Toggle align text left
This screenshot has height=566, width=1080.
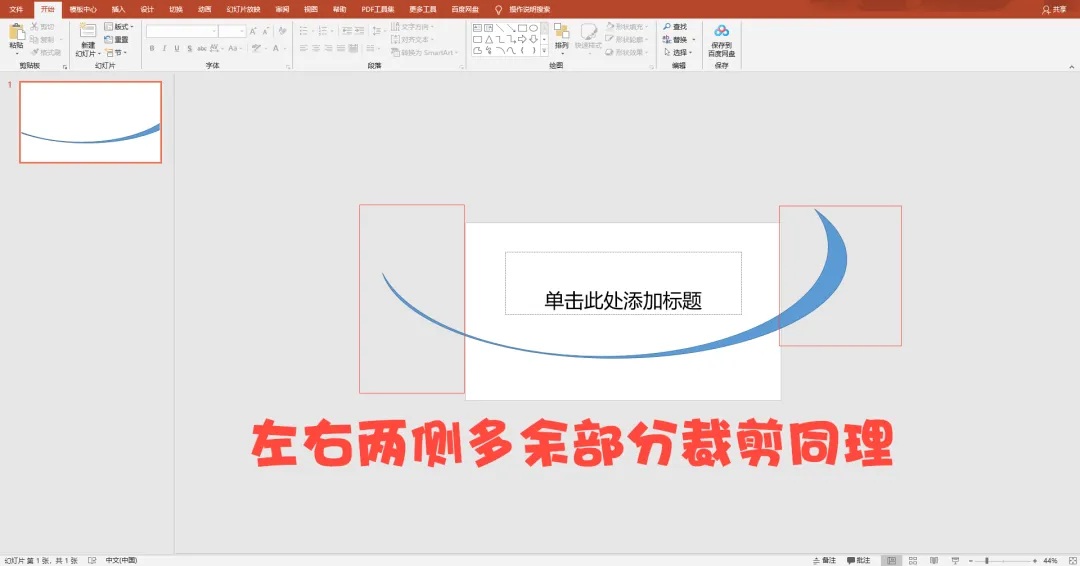click(x=303, y=48)
